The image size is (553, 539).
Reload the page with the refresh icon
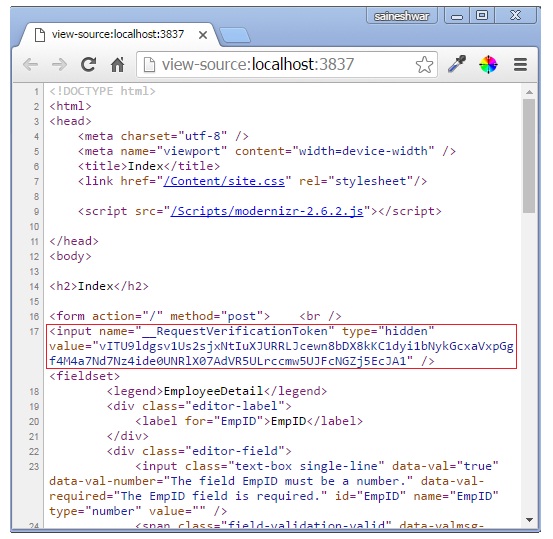[x=88, y=64]
